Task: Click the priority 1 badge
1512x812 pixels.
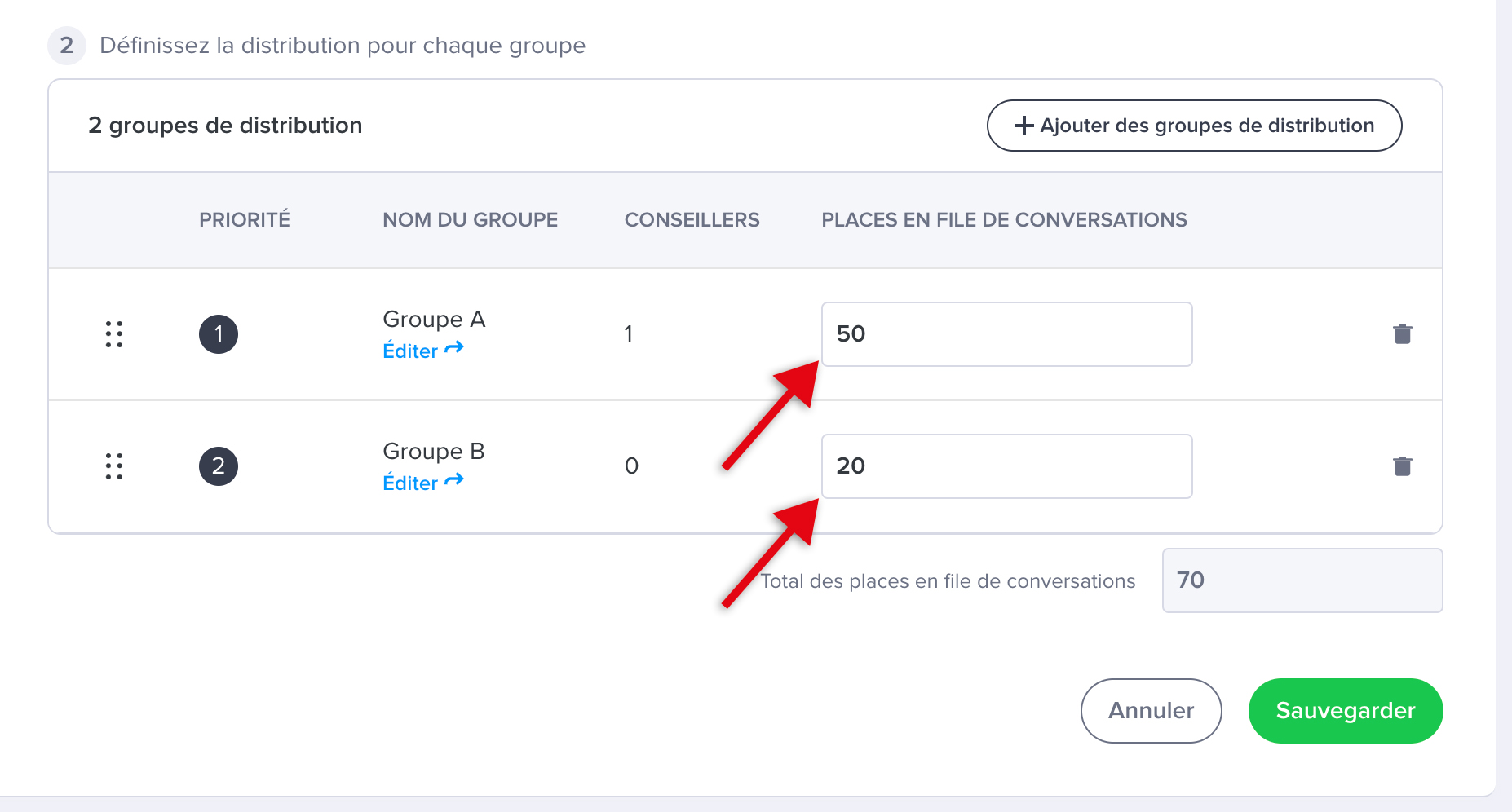Action: click(219, 334)
